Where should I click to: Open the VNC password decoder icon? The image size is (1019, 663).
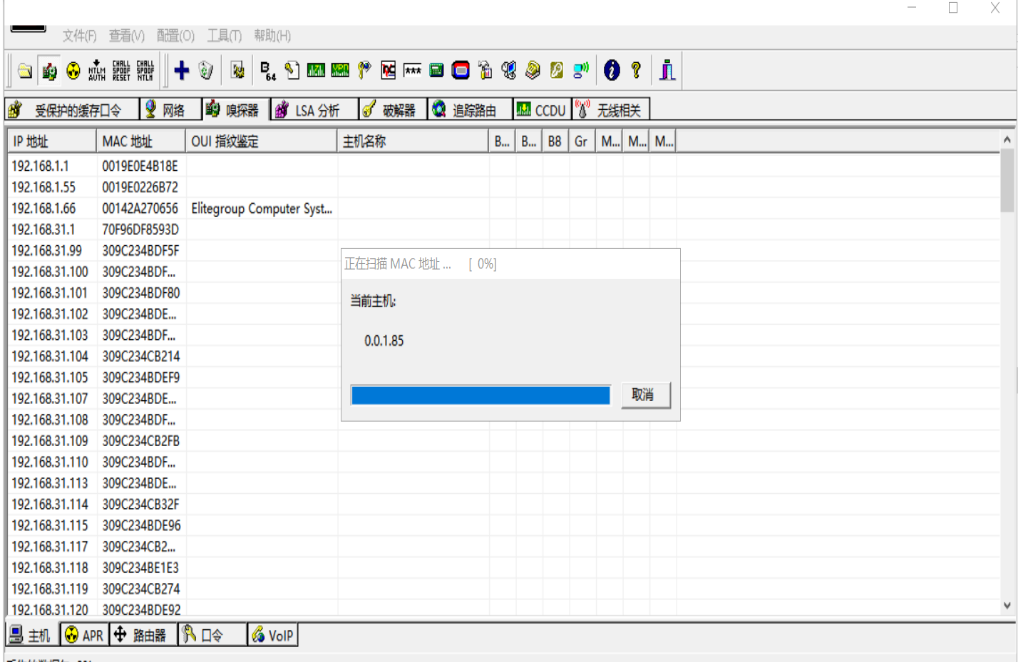click(388, 70)
